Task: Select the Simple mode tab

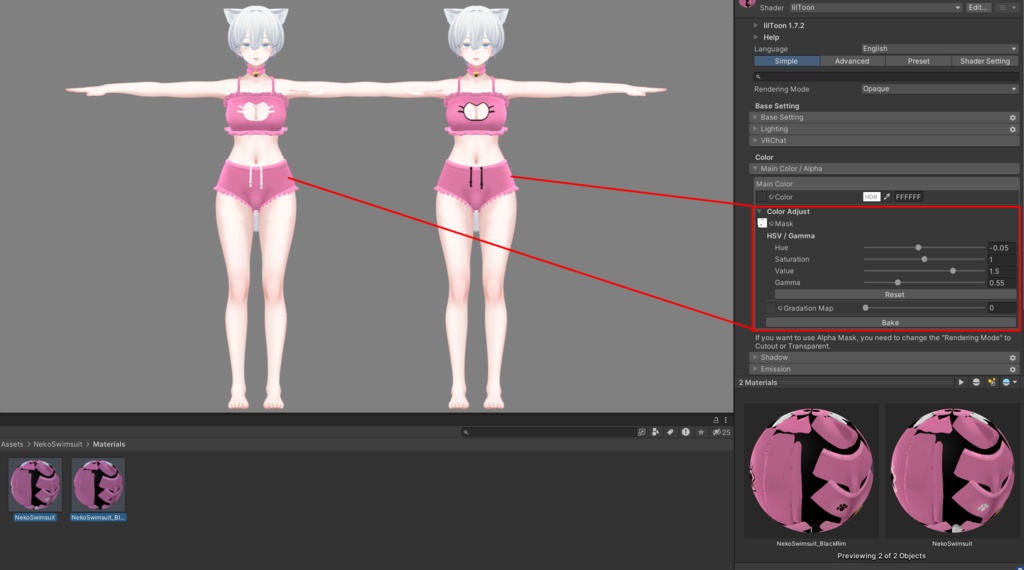Action: click(786, 61)
